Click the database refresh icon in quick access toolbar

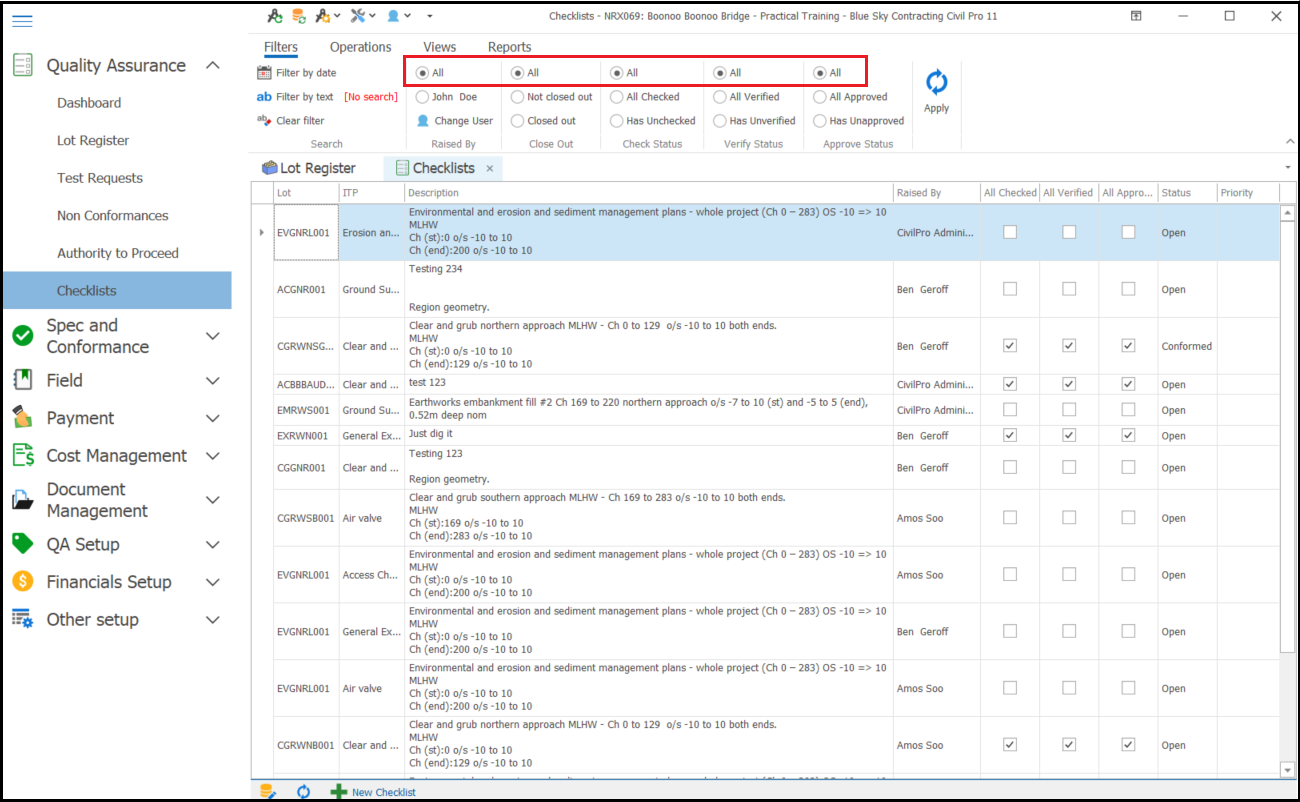pyautogui.click(x=298, y=16)
